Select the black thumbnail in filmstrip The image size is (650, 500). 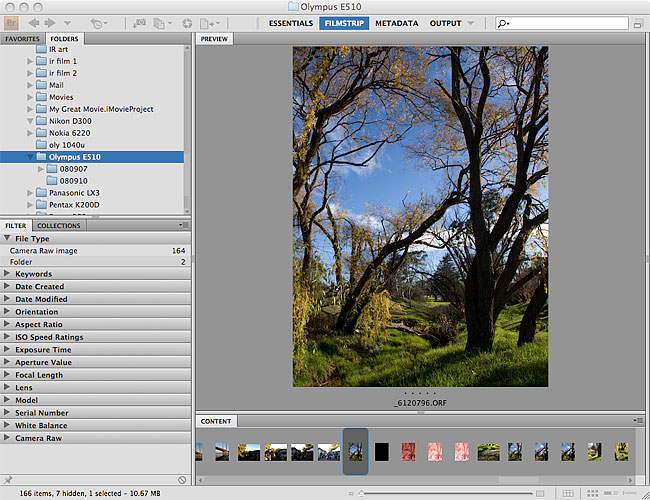(382, 452)
